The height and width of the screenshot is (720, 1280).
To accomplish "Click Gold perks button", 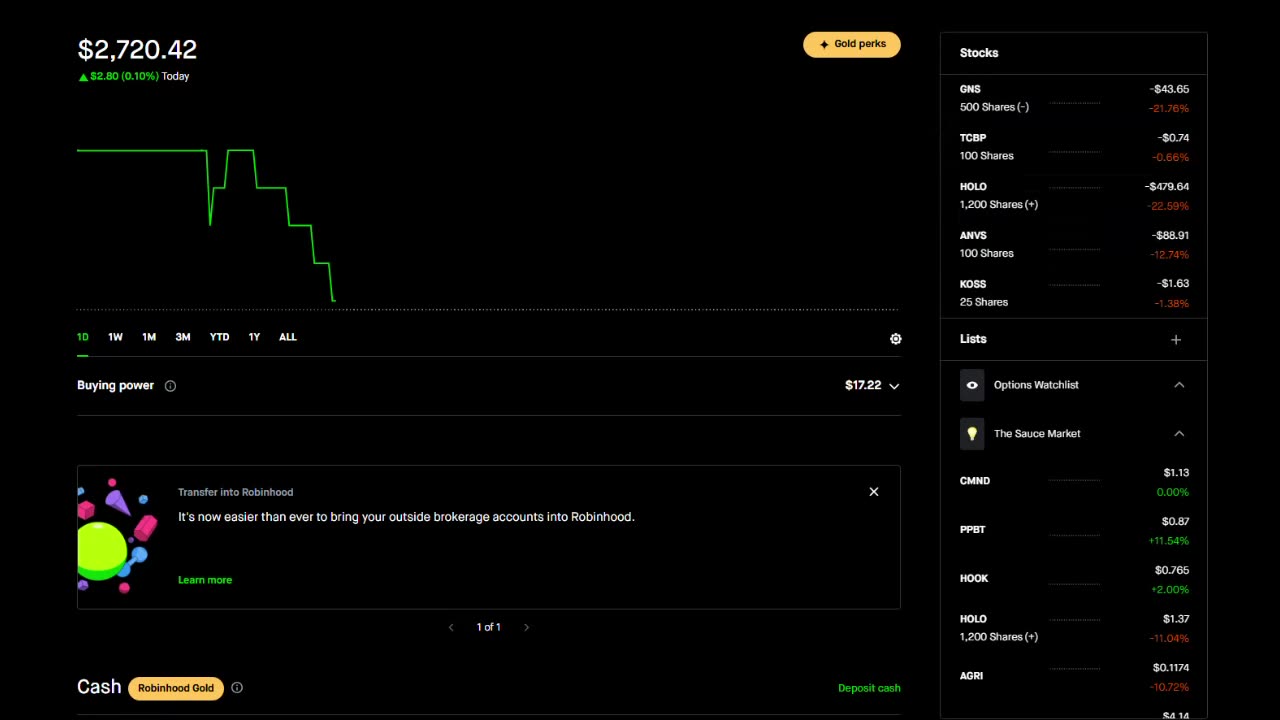I will 852,45.
